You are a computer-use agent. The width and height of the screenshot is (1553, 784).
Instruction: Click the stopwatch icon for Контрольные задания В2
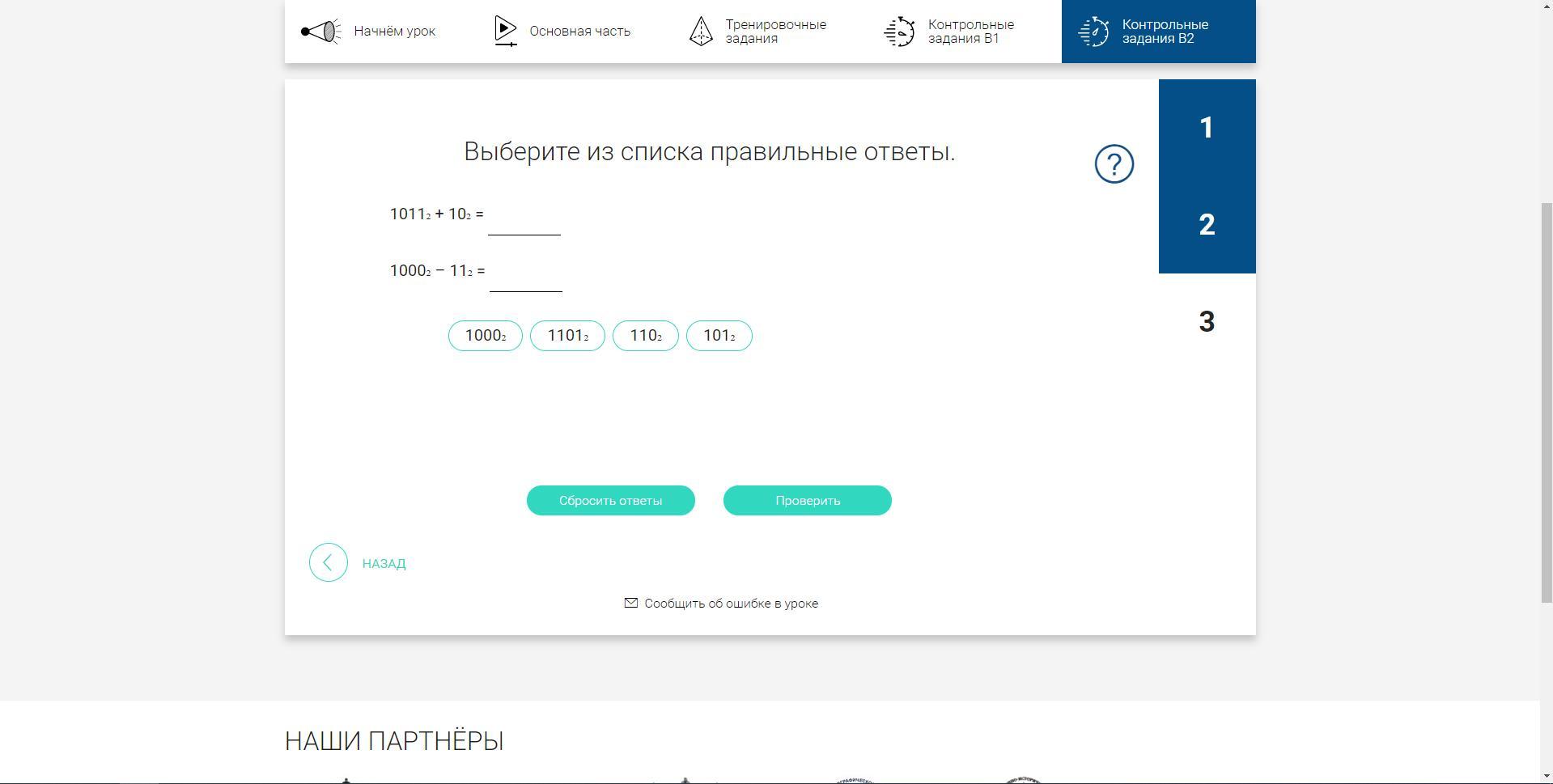[x=1093, y=32]
